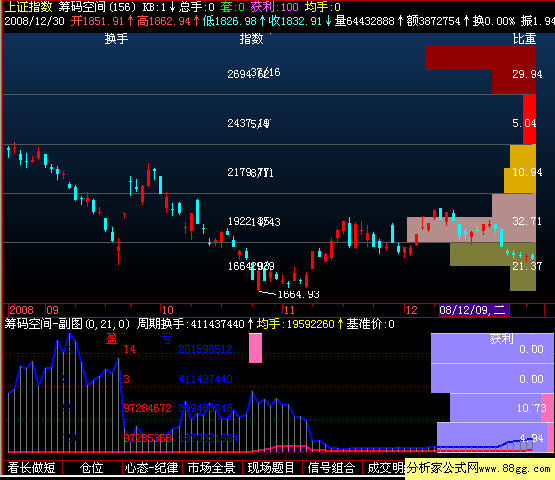555x480 pixels.
Task: Click the turnover amount 额3872754
Action: (433, 21)
